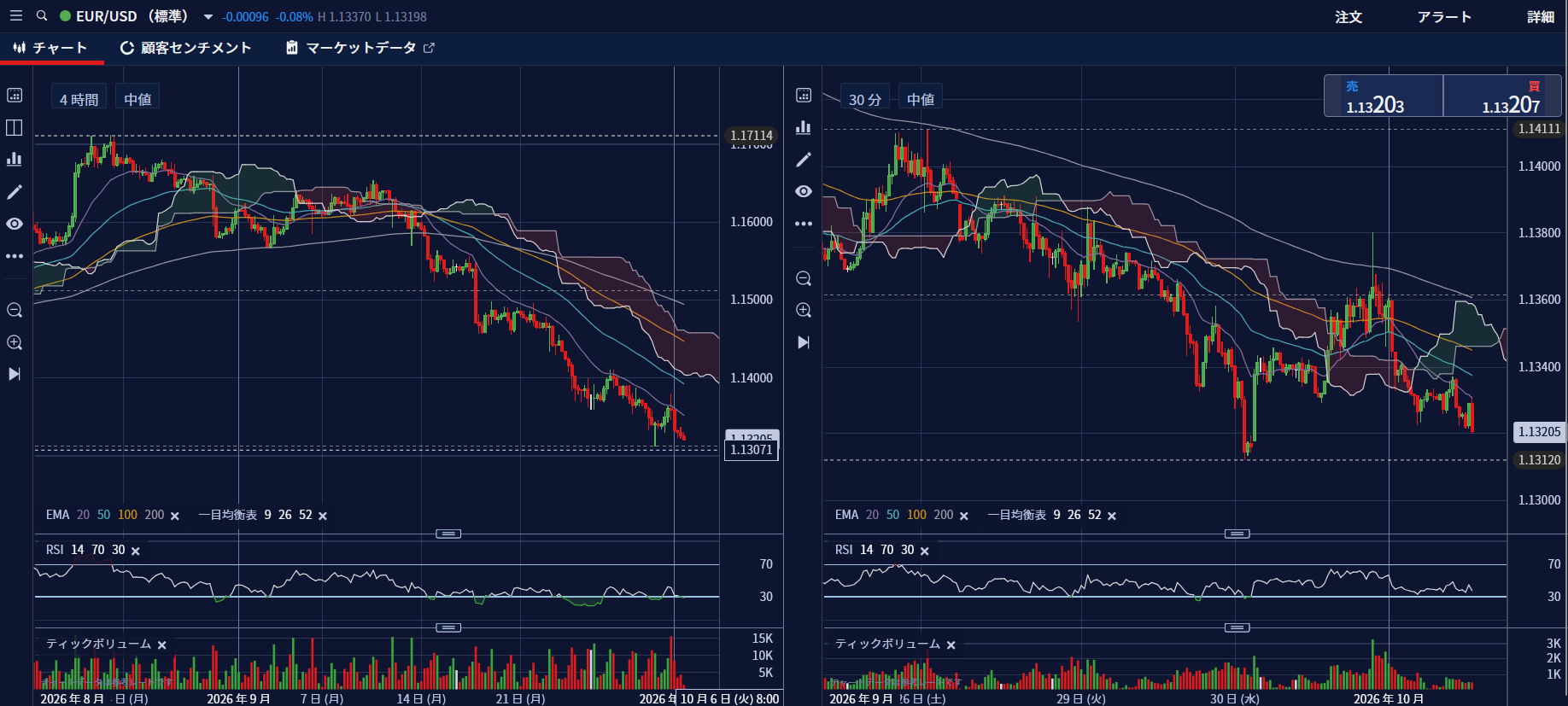1568x706 pixels.
Task: Remove 一目均衡表 indicator on left chart
Action: (x=323, y=516)
